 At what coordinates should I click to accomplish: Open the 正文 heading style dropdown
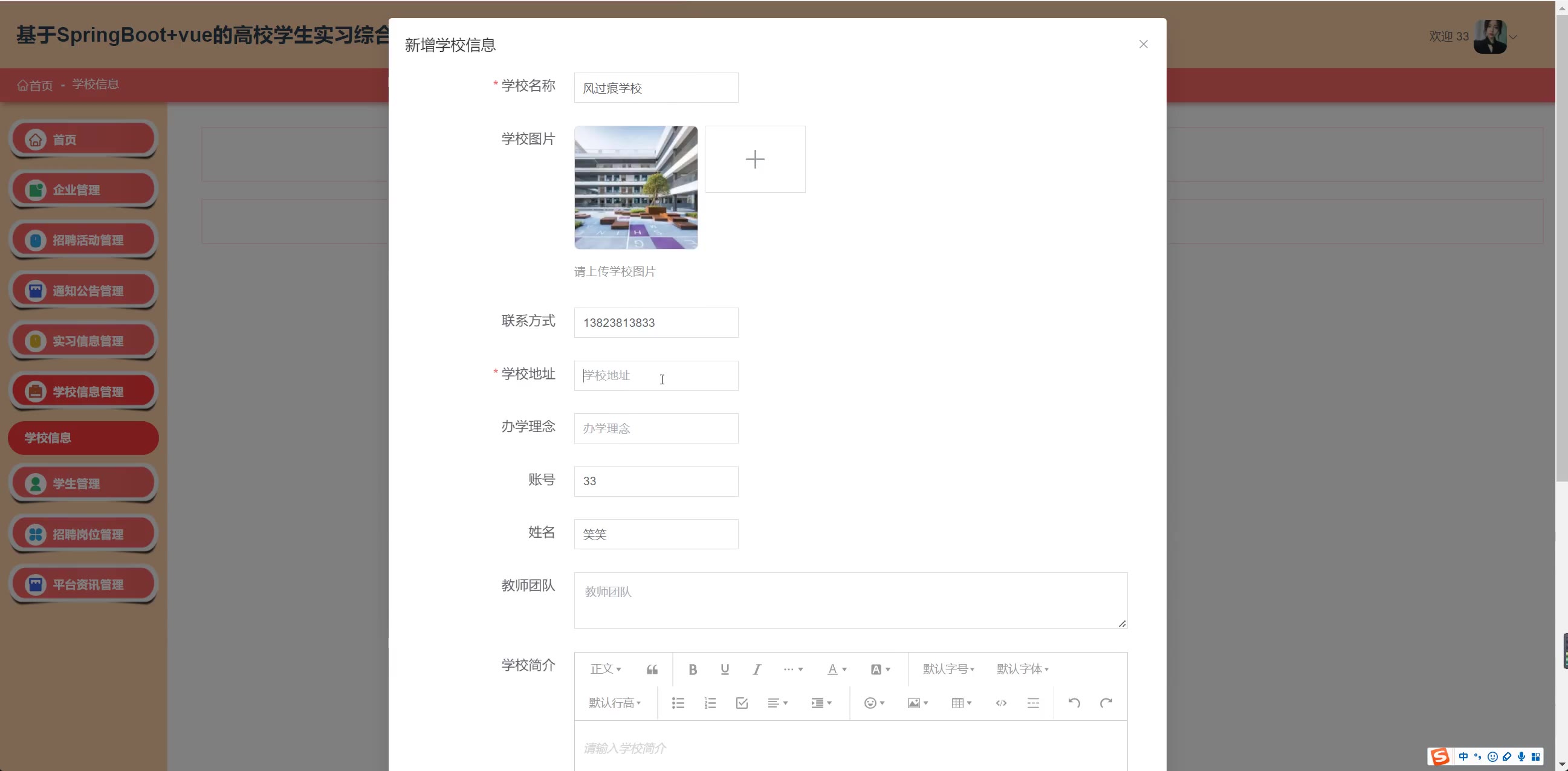click(606, 669)
